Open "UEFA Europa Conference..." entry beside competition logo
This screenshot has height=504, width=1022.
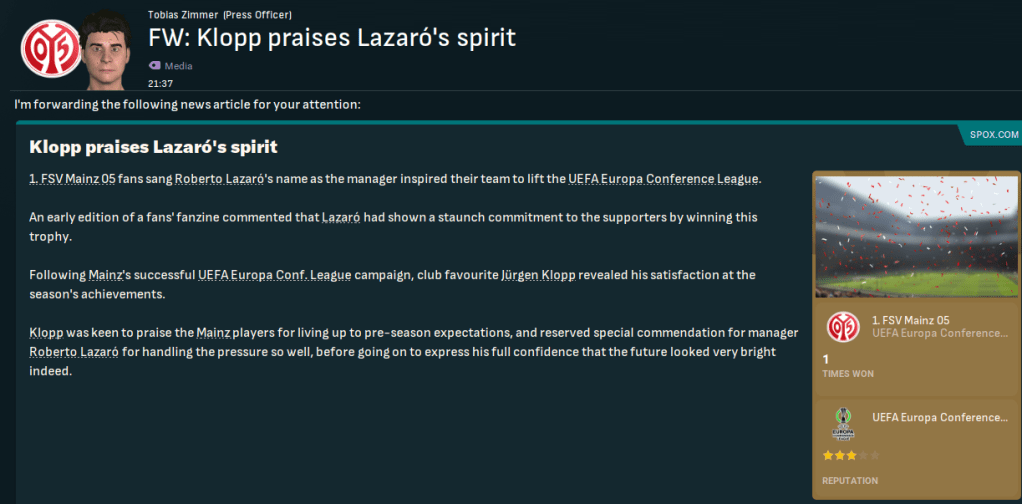pyautogui.click(x=939, y=417)
